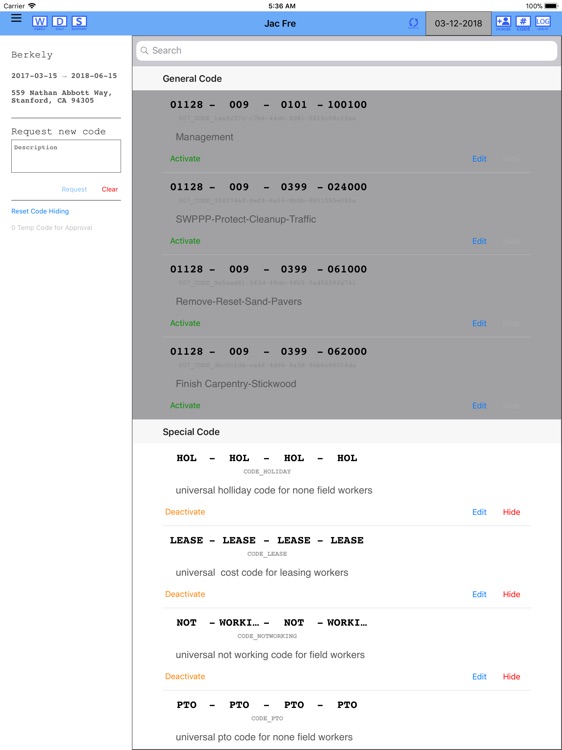Open the # CODE icon
562x750 pixels.
coord(523,22)
